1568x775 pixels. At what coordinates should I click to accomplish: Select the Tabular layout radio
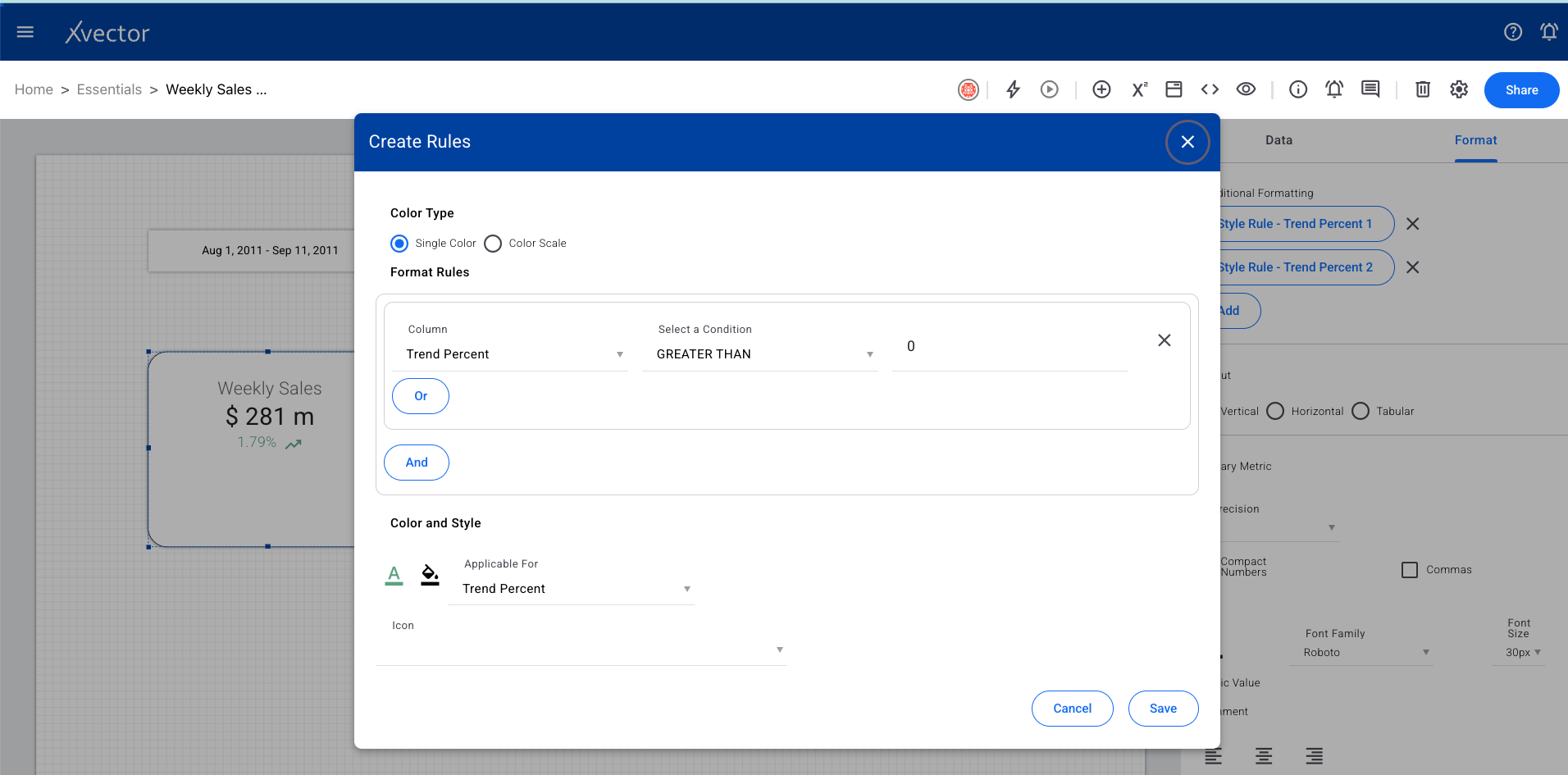(x=1361, y=411)
